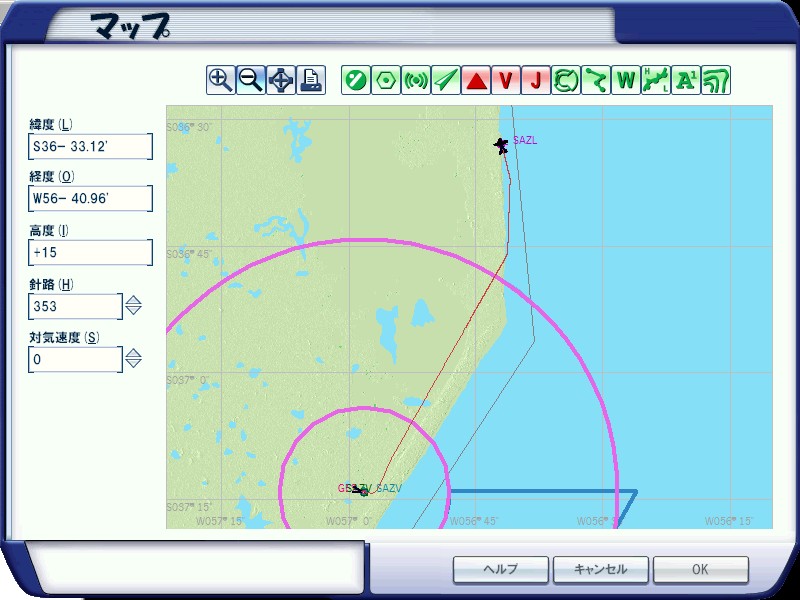800x600 pixels.
Task: Toggle red triangle intersections icon
Action: (x=476, y=80)
